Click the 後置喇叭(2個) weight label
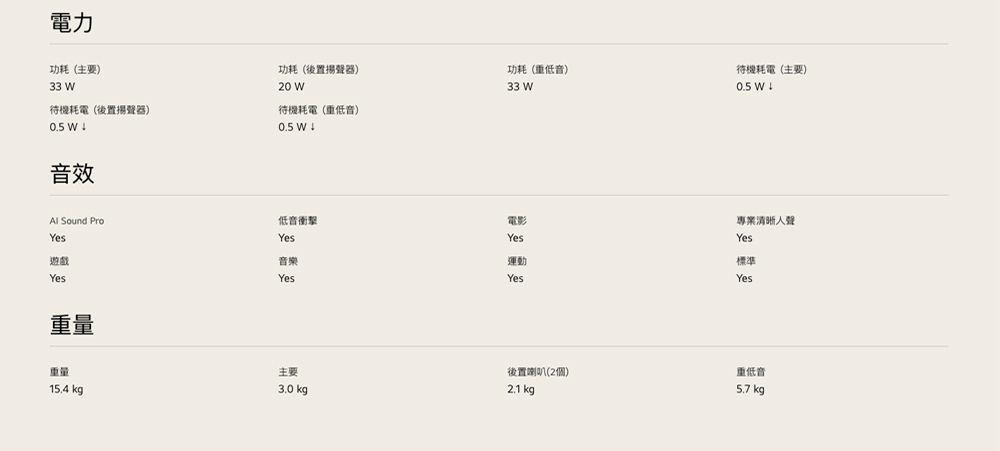Viewport: 1000px width, 451px height. pyautogui.click(x=538, y=372)
